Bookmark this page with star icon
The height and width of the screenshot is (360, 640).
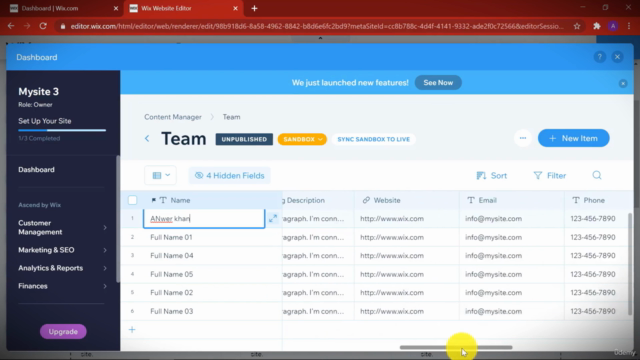tap(577, 26)
